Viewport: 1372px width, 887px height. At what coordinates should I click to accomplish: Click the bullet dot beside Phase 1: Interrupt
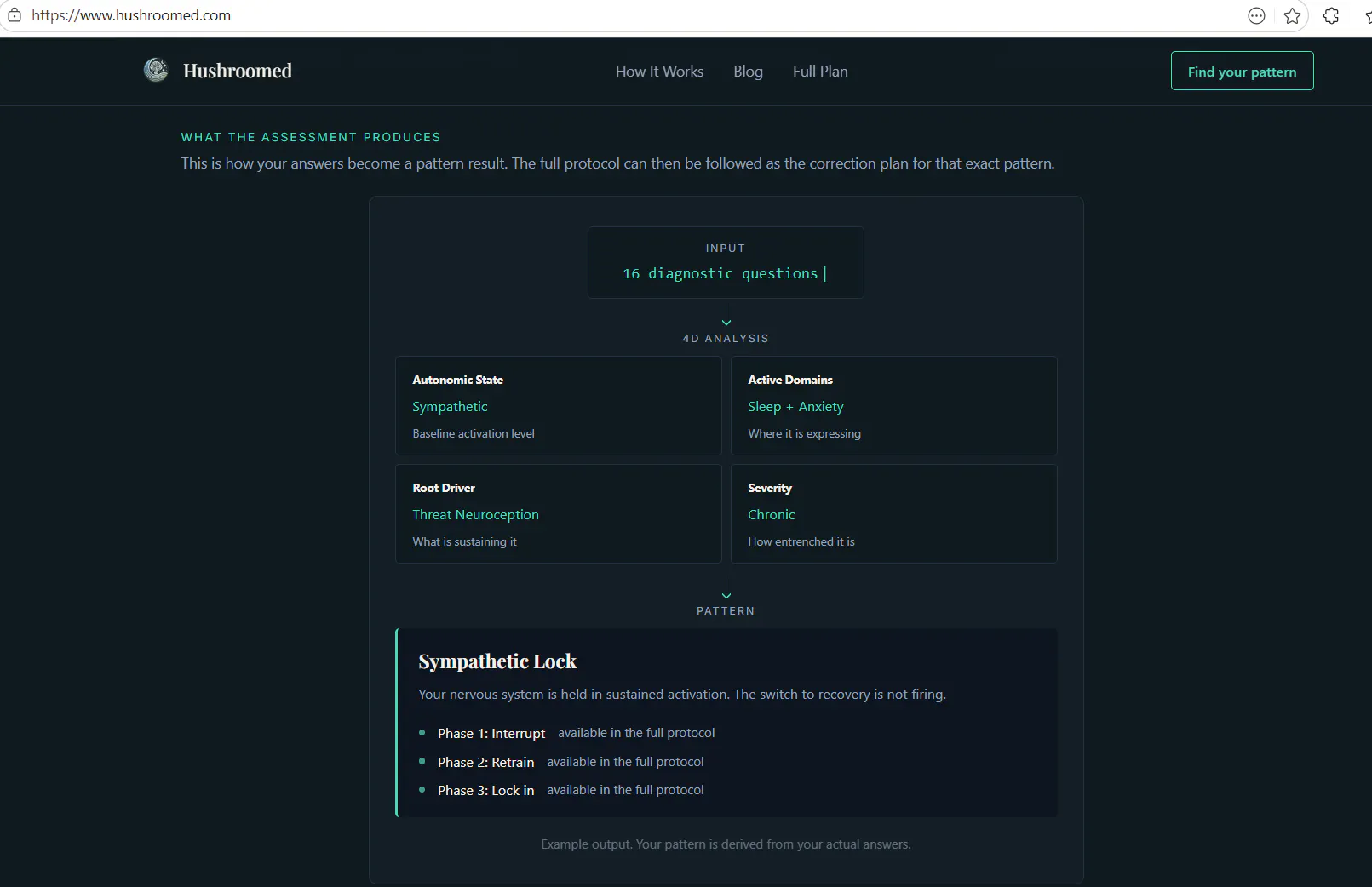[x=422, y=732]
